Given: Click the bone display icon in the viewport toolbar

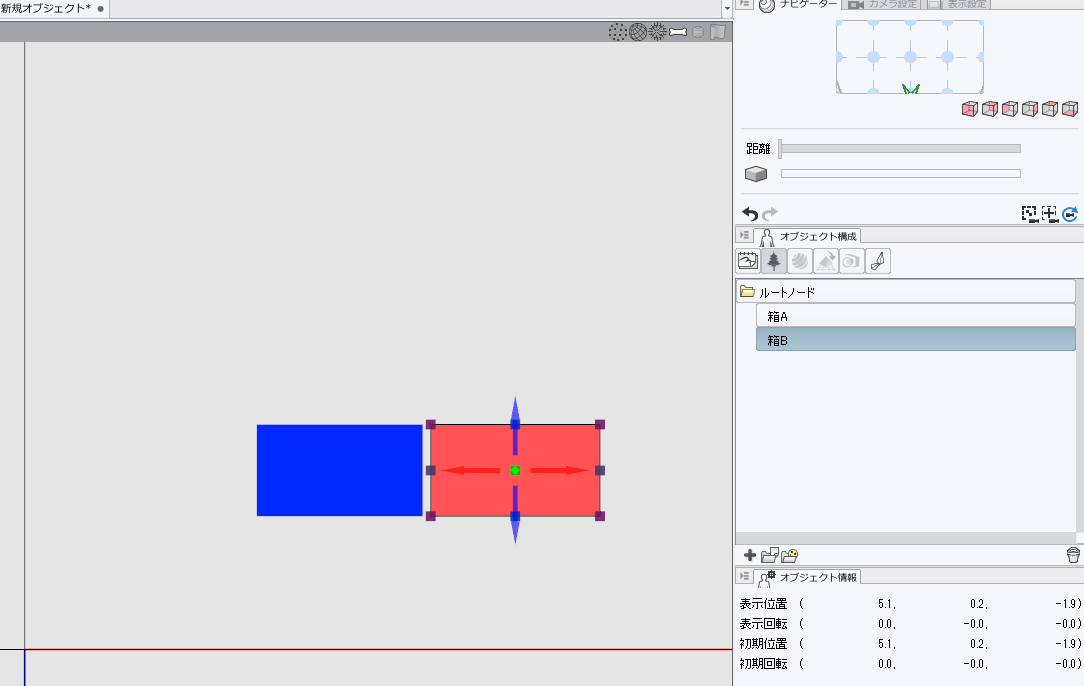Looking at the screenshot, I should pyautogui.click(x=678, y=32).
